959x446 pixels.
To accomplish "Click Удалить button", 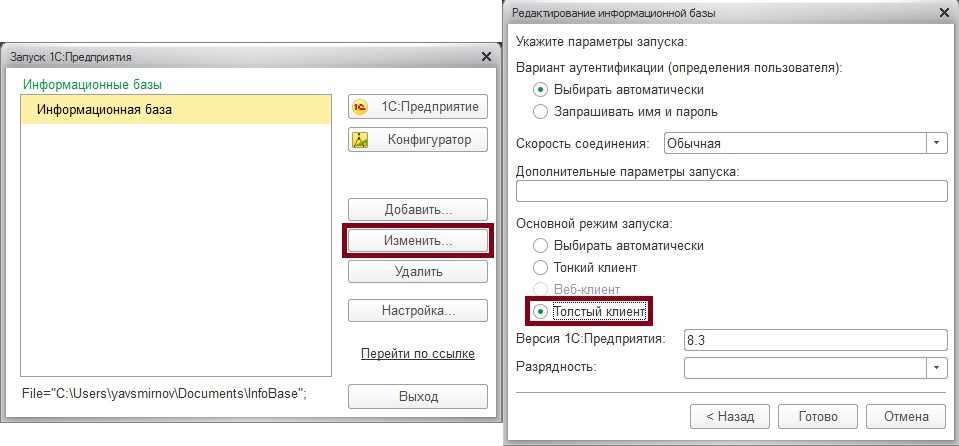I will tap(418, 272).
